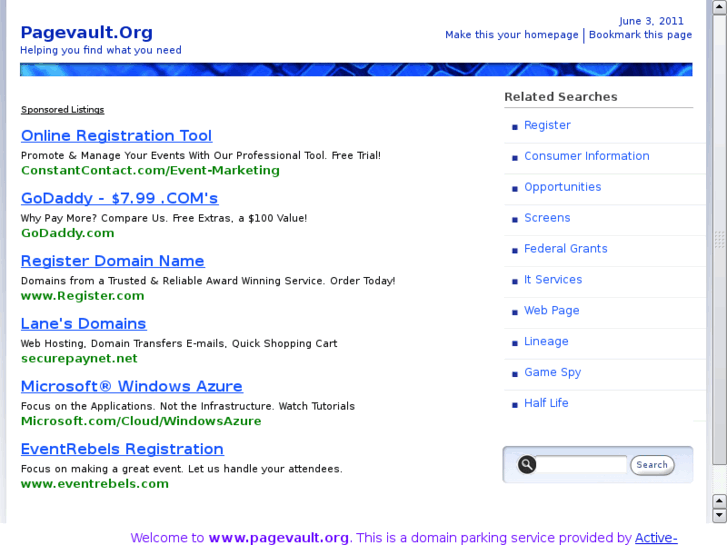Viewport: 727px width, 545px height.
Task: Click the 'Web Hosting, Domain Transfers' description
Action: point(179,343)
